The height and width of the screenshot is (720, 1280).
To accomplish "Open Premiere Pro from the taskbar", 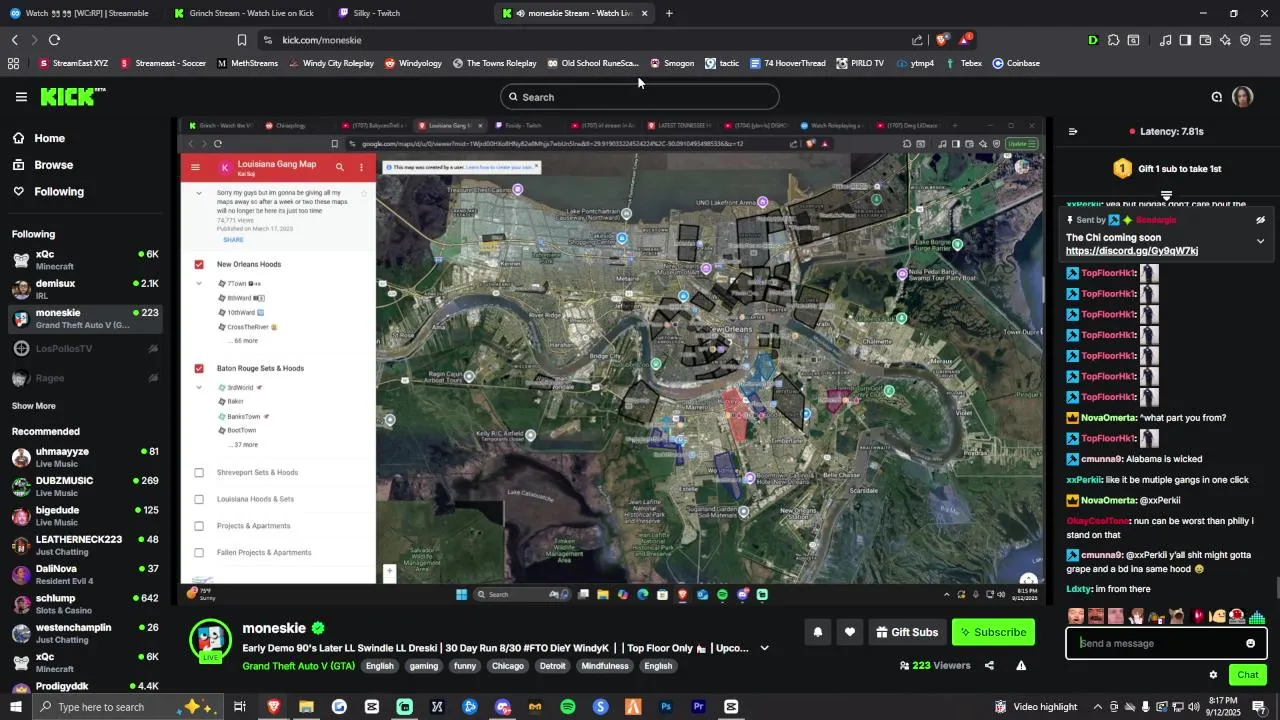I will pyautogui.click(x=699, y=707).
